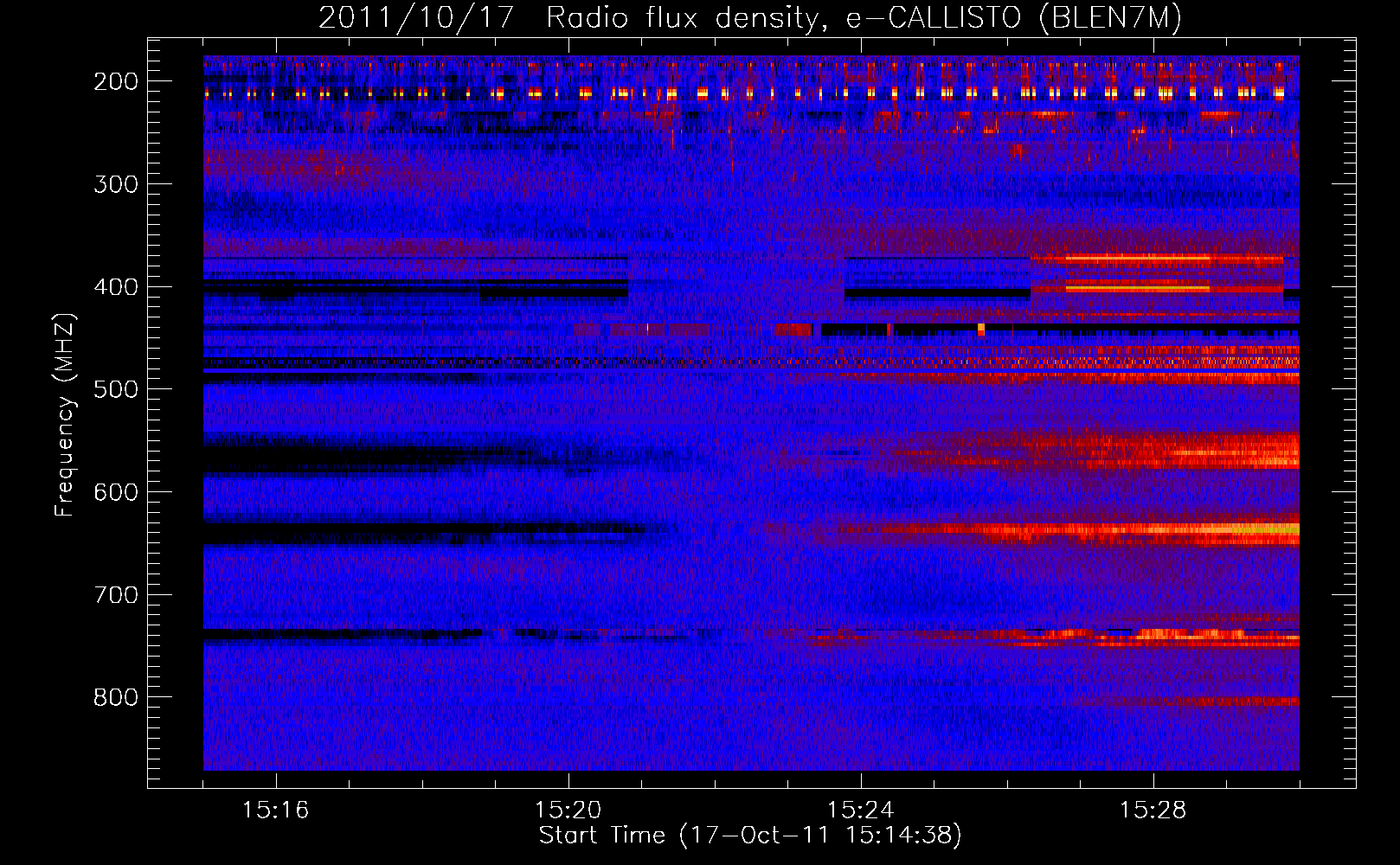Click the 200 frequency axis label
The width and height of the screenshot is (1400, 865).
116,81
